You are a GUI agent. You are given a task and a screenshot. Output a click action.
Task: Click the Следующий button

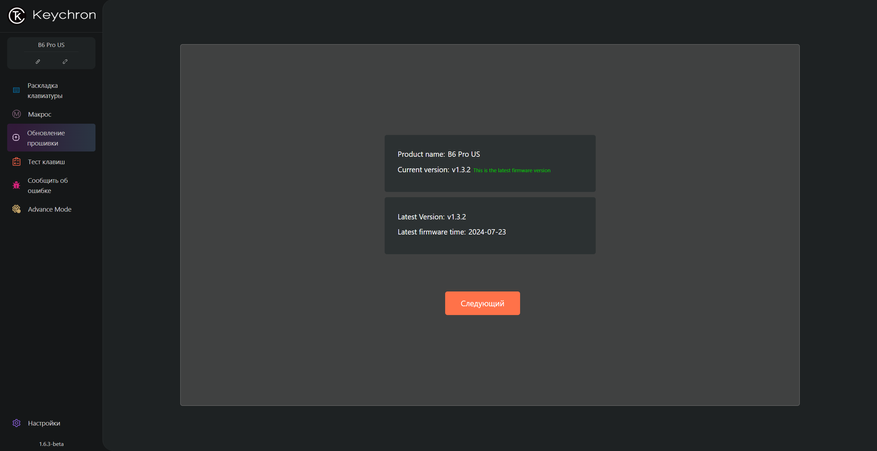pos(482,303)
